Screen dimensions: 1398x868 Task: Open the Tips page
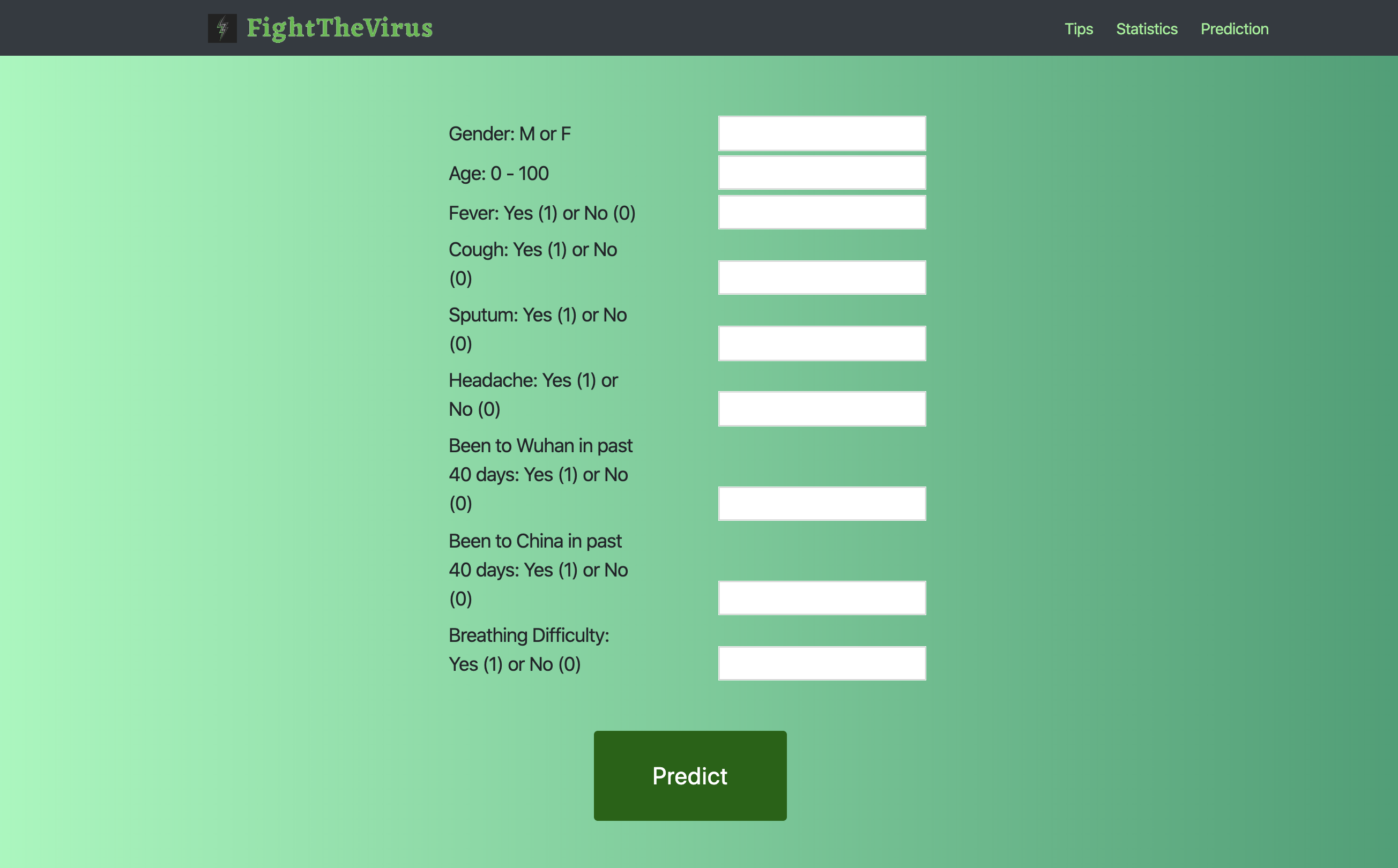pyautogui.click(x=1078, y=29)
